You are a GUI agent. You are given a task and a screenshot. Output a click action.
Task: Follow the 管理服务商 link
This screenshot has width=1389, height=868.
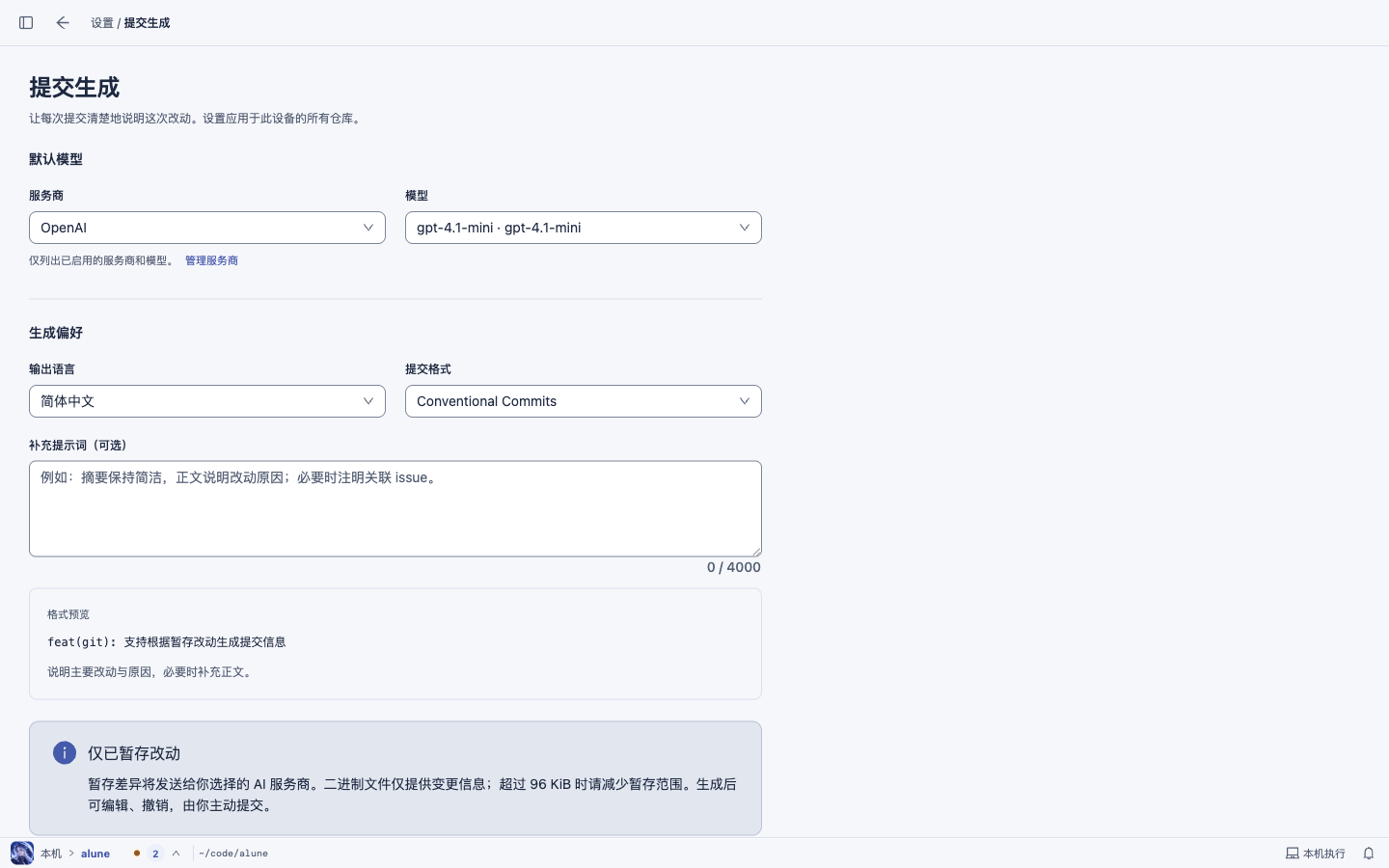point(211,260)
